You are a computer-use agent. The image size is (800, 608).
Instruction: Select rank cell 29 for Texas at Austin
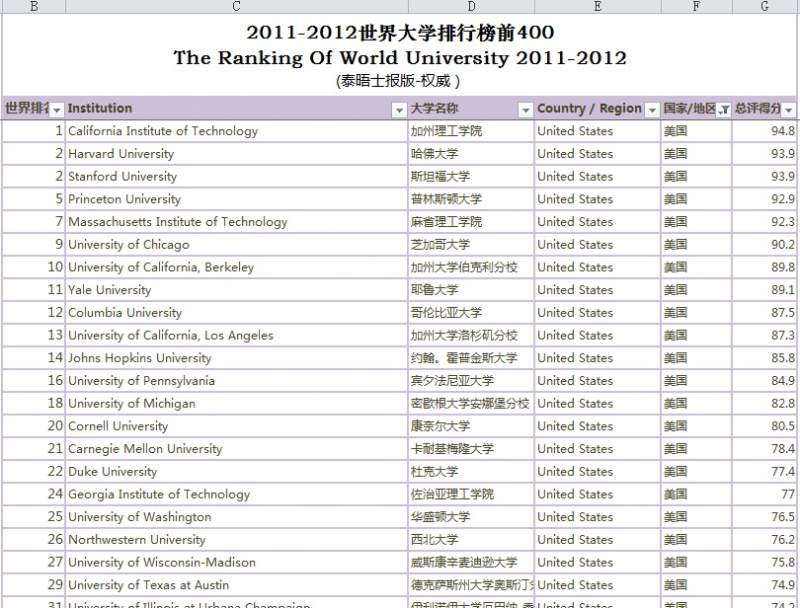coord(34,585)
